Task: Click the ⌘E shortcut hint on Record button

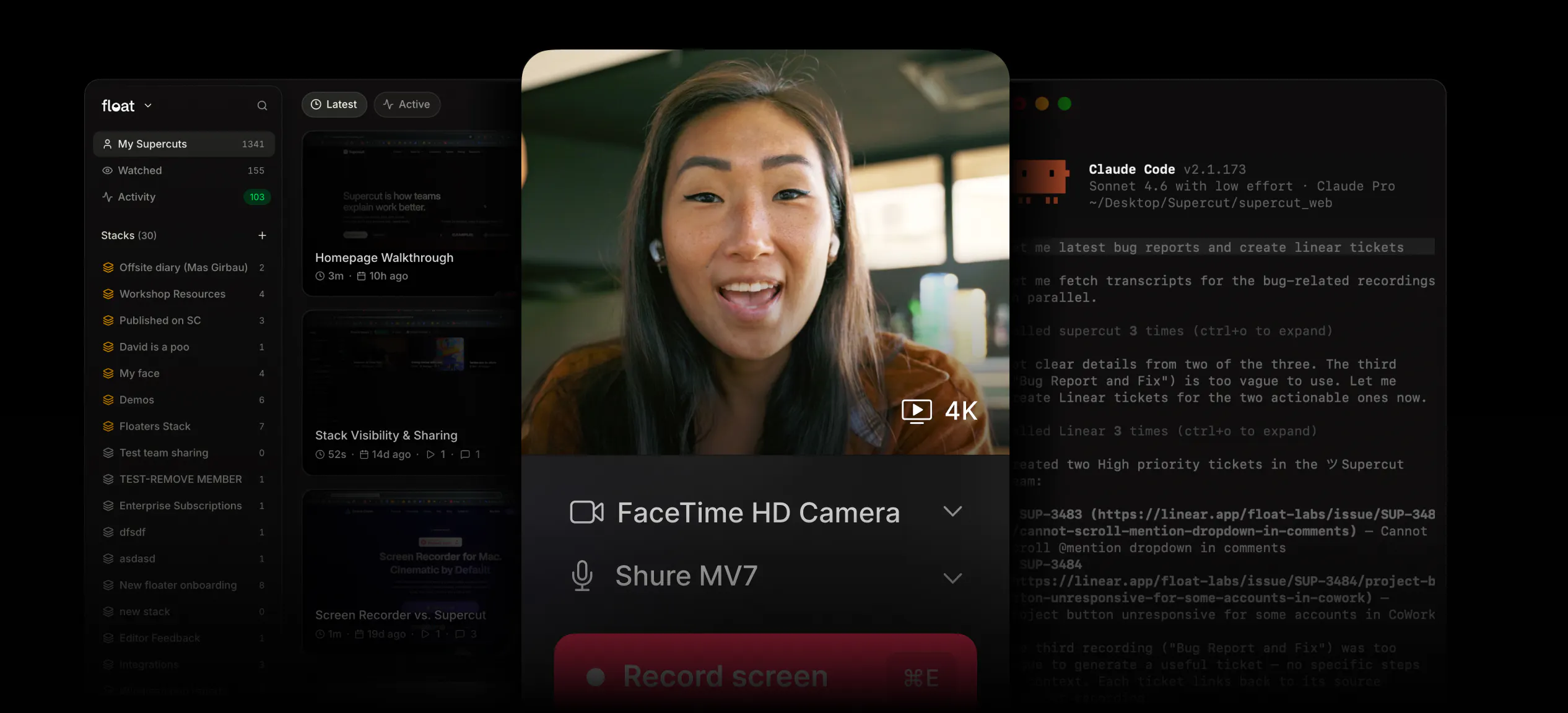Action: pos(921,678)
